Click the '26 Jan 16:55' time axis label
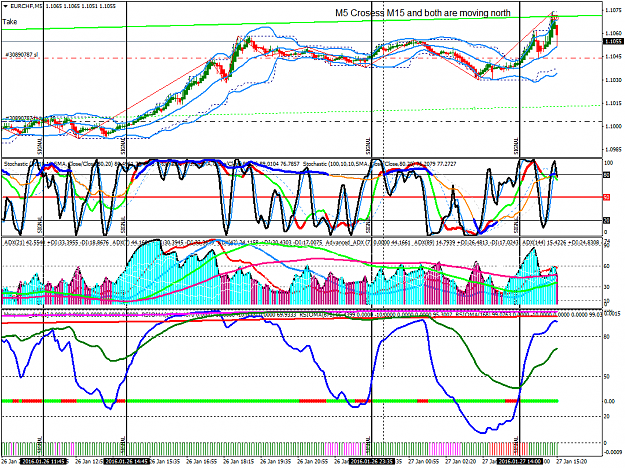 tap(201, 461)
